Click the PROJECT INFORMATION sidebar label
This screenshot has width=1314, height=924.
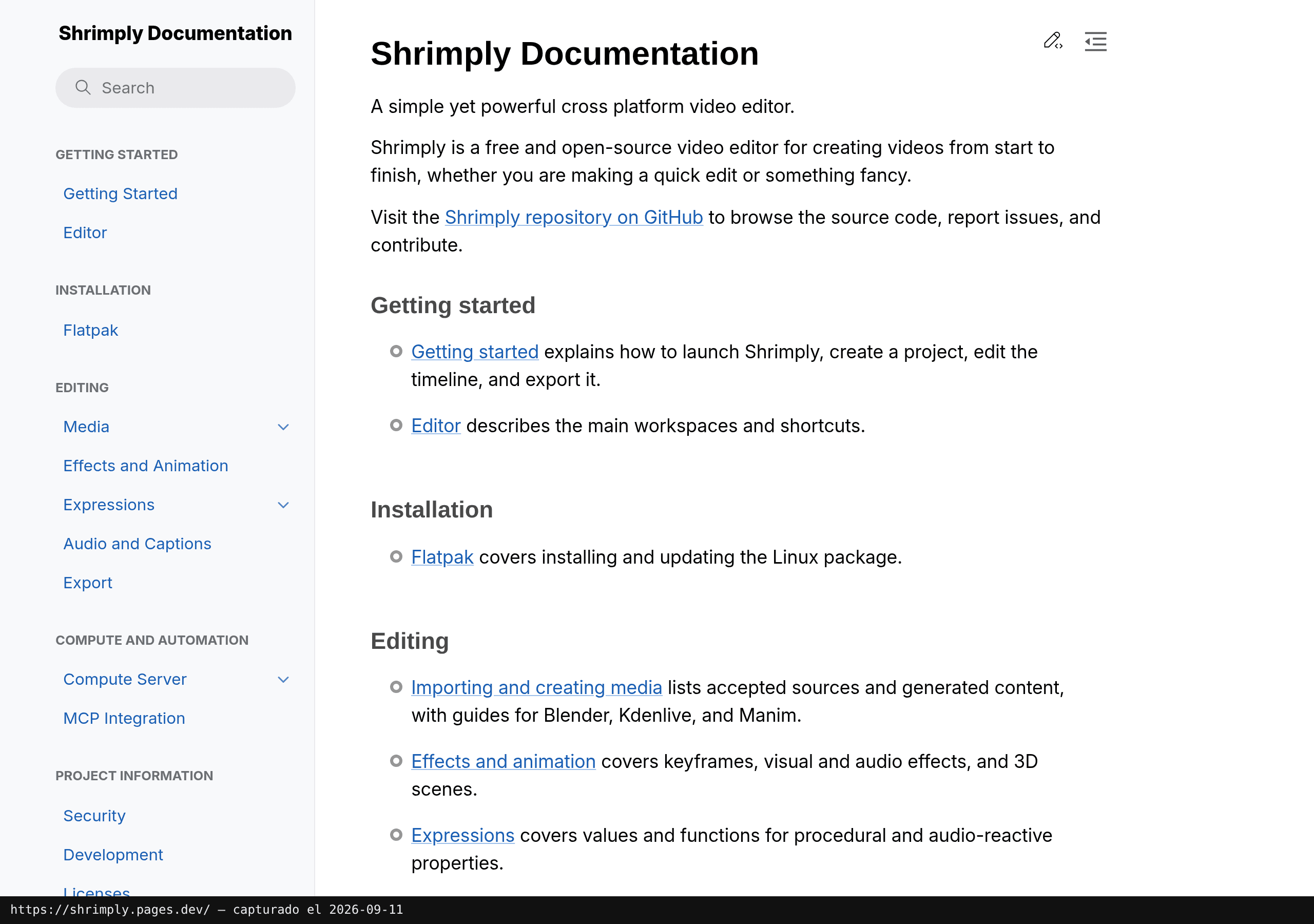point(134,776)
